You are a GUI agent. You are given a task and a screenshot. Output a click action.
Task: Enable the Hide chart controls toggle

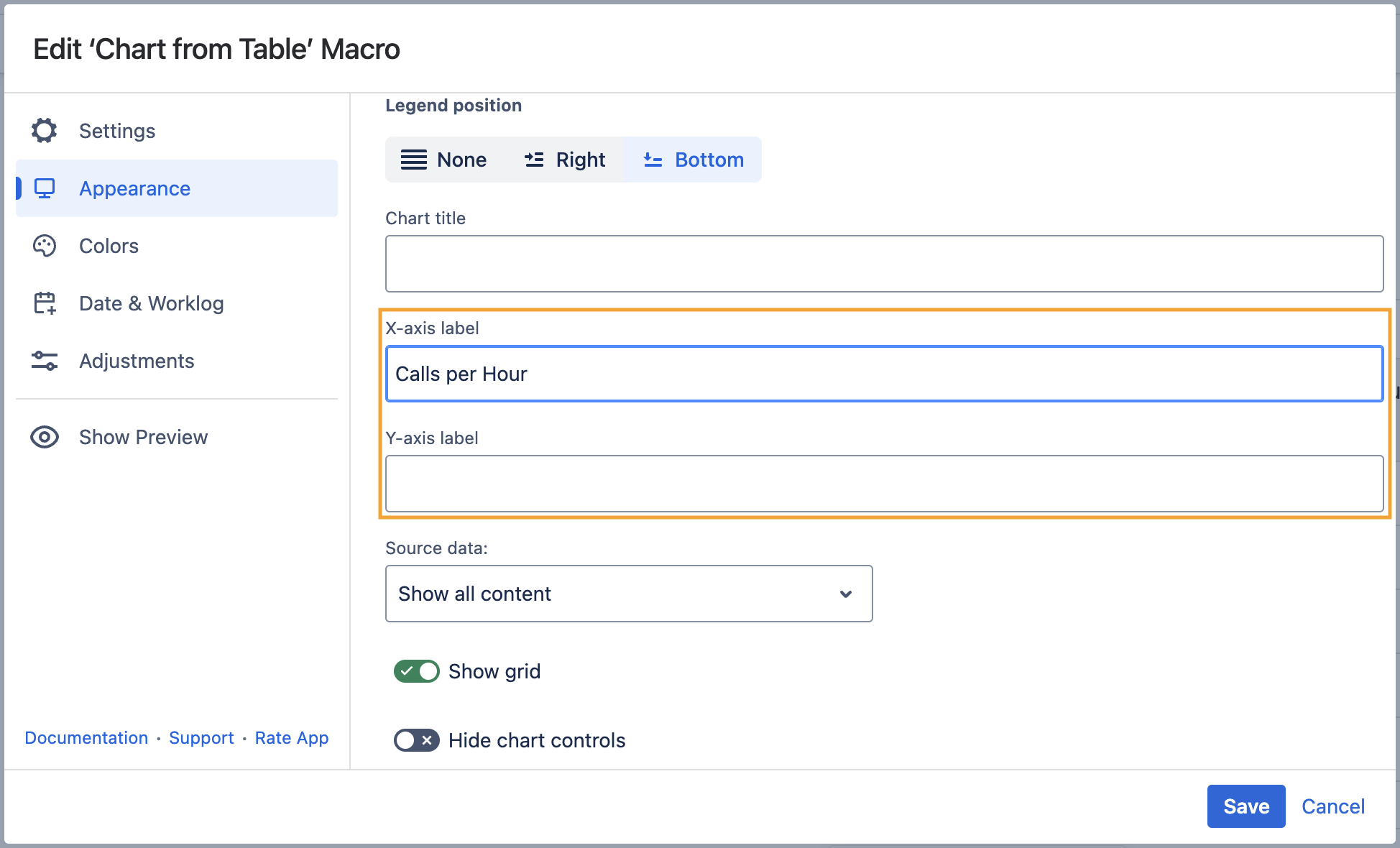416,740
